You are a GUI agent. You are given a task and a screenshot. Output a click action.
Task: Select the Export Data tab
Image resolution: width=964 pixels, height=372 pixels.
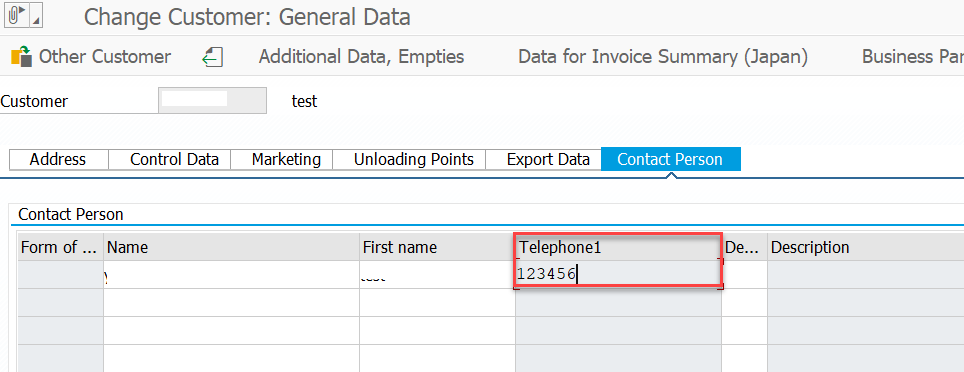tap(548, 160)
